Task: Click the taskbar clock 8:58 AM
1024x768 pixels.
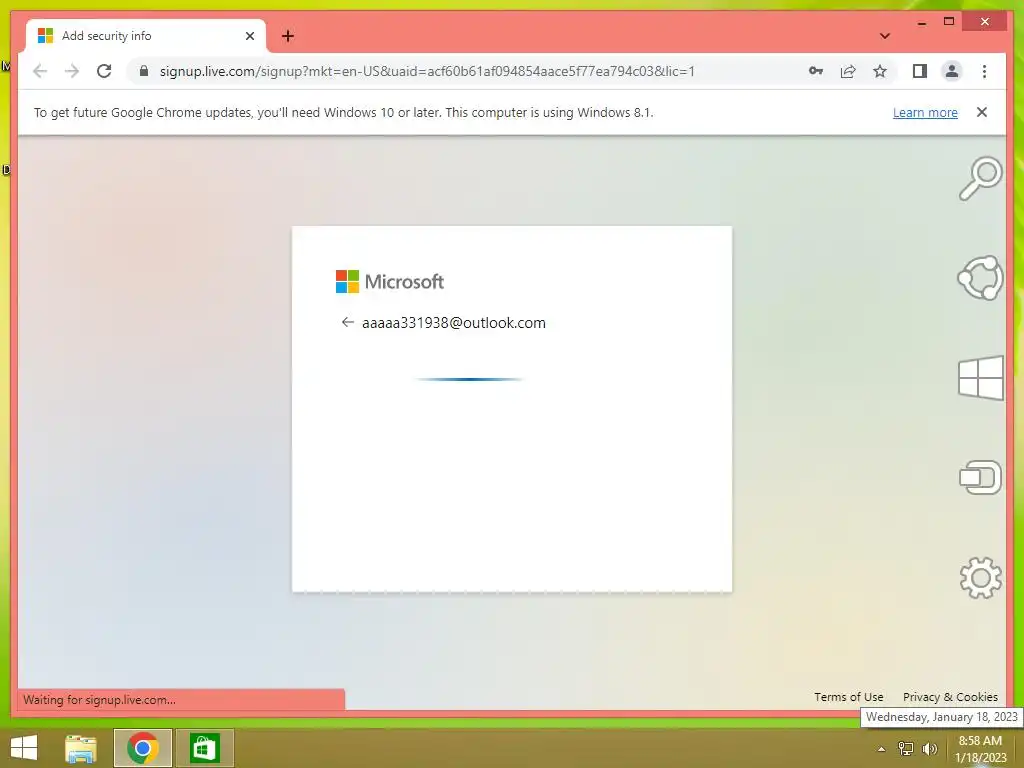Action: 980,741
